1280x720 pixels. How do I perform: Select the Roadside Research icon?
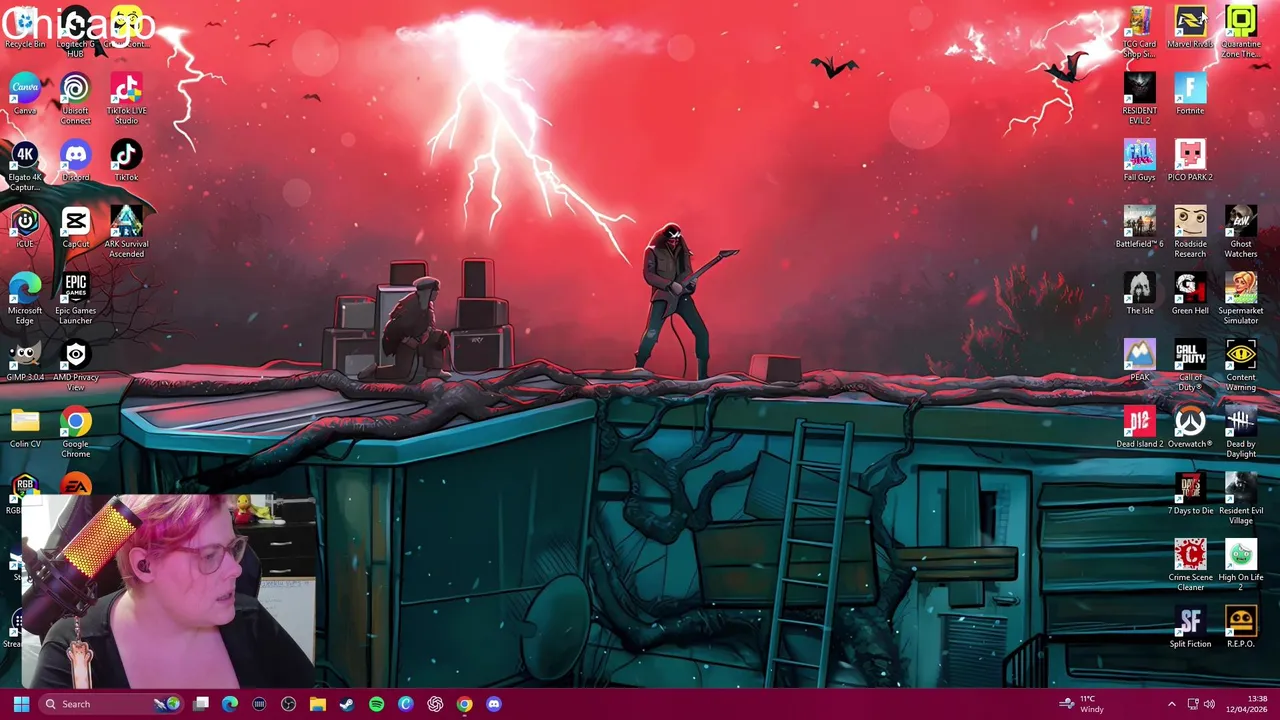pos(1190,232)
